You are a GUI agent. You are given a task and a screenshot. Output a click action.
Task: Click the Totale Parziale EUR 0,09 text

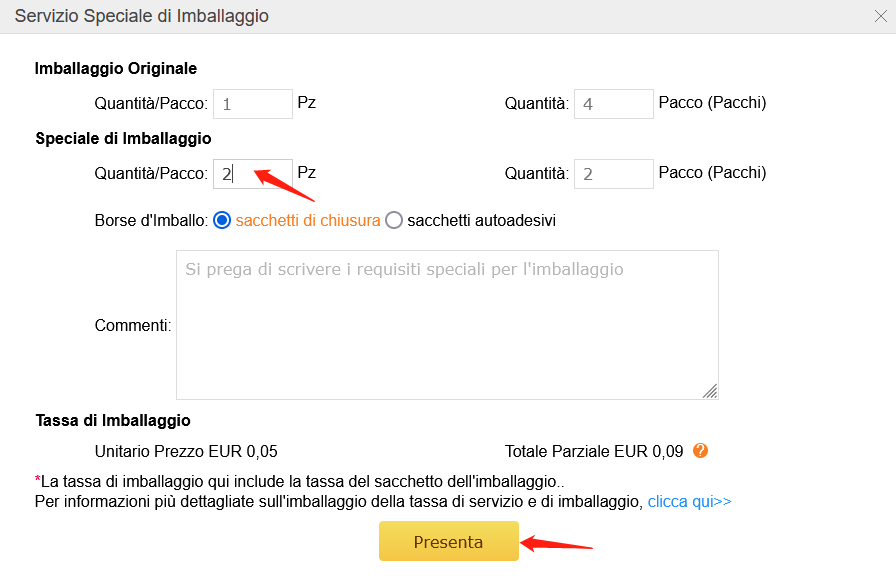click(594, 451)
